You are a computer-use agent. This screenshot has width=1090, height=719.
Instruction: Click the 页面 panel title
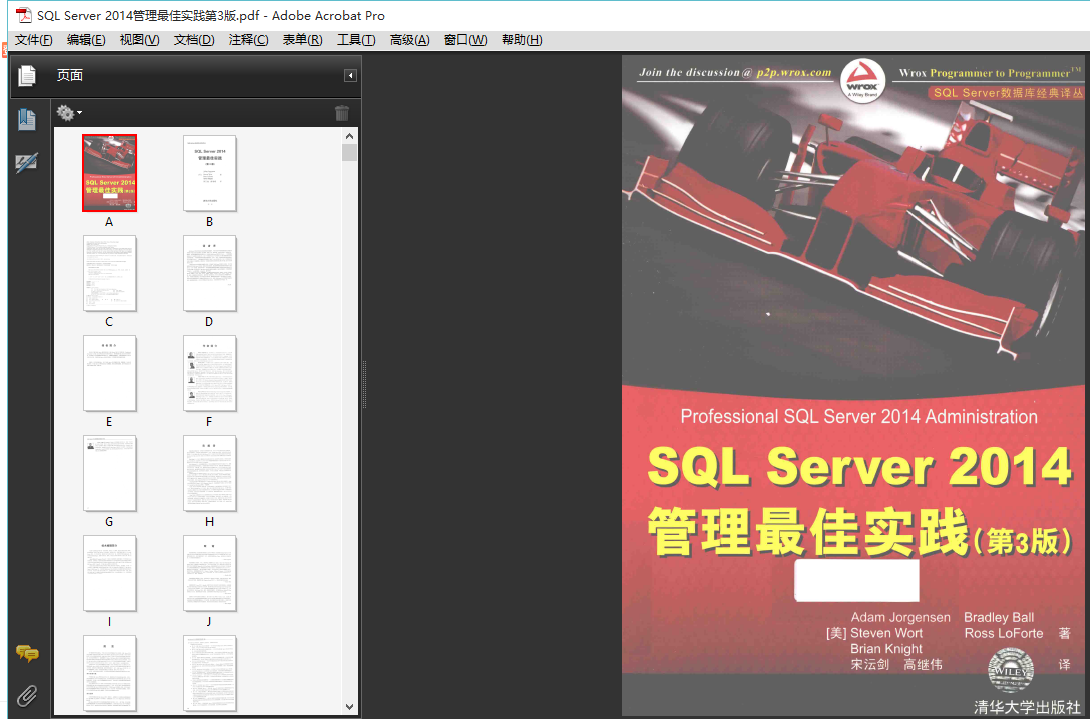point(70,75)
